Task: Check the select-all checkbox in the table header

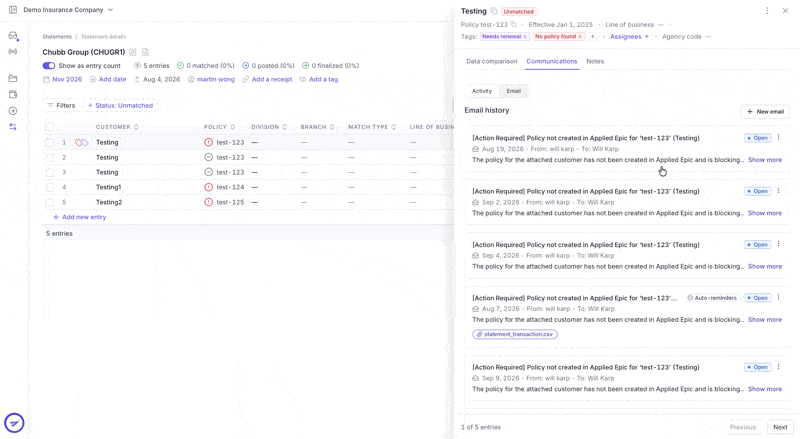Action: (49, 127)
